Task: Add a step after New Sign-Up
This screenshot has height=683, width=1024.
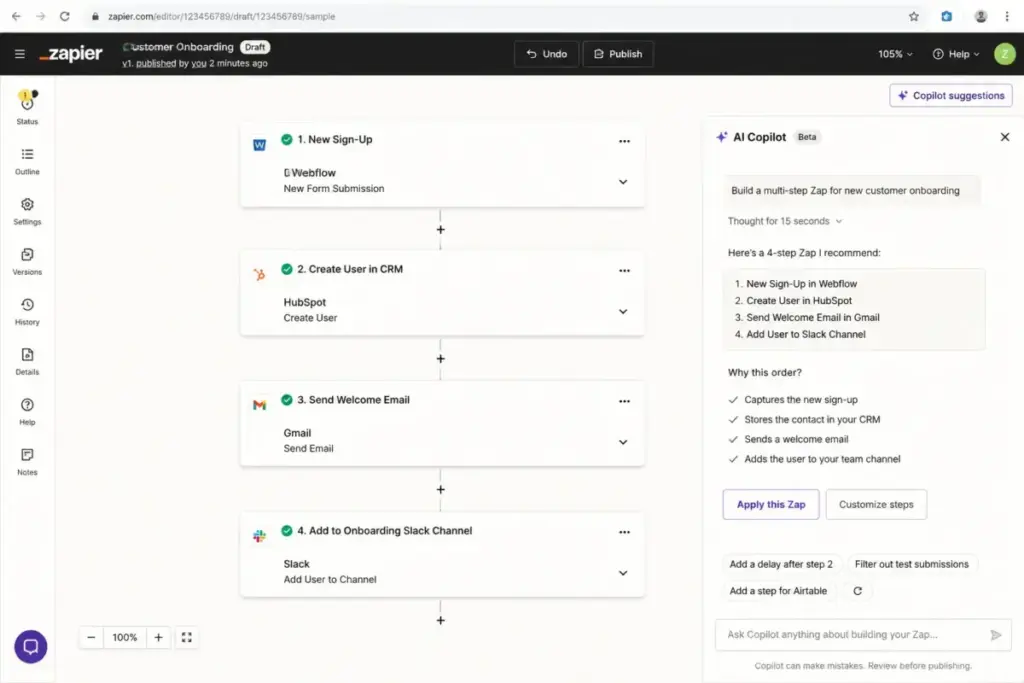Action: pos(441,229)
